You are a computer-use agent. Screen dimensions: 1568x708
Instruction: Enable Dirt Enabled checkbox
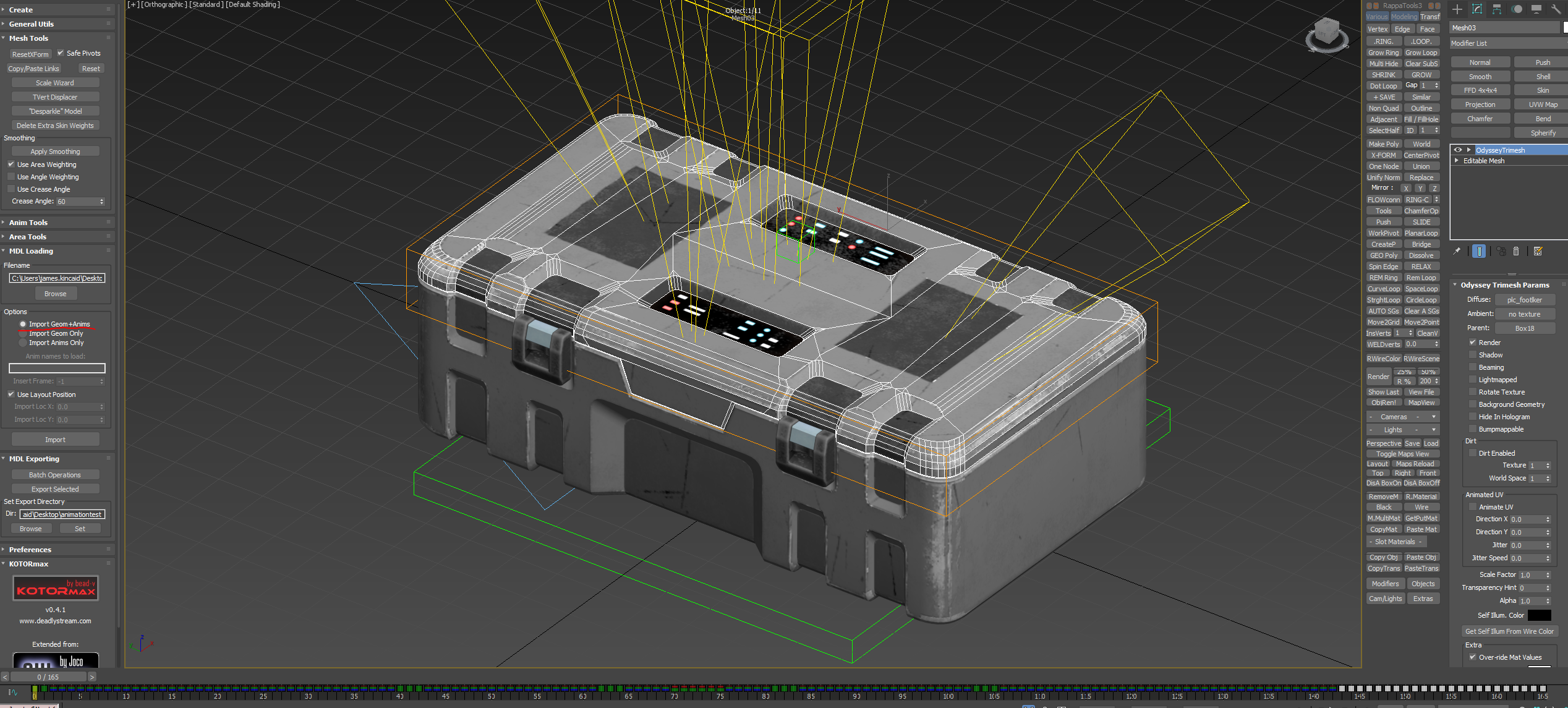click(1473, 453)
